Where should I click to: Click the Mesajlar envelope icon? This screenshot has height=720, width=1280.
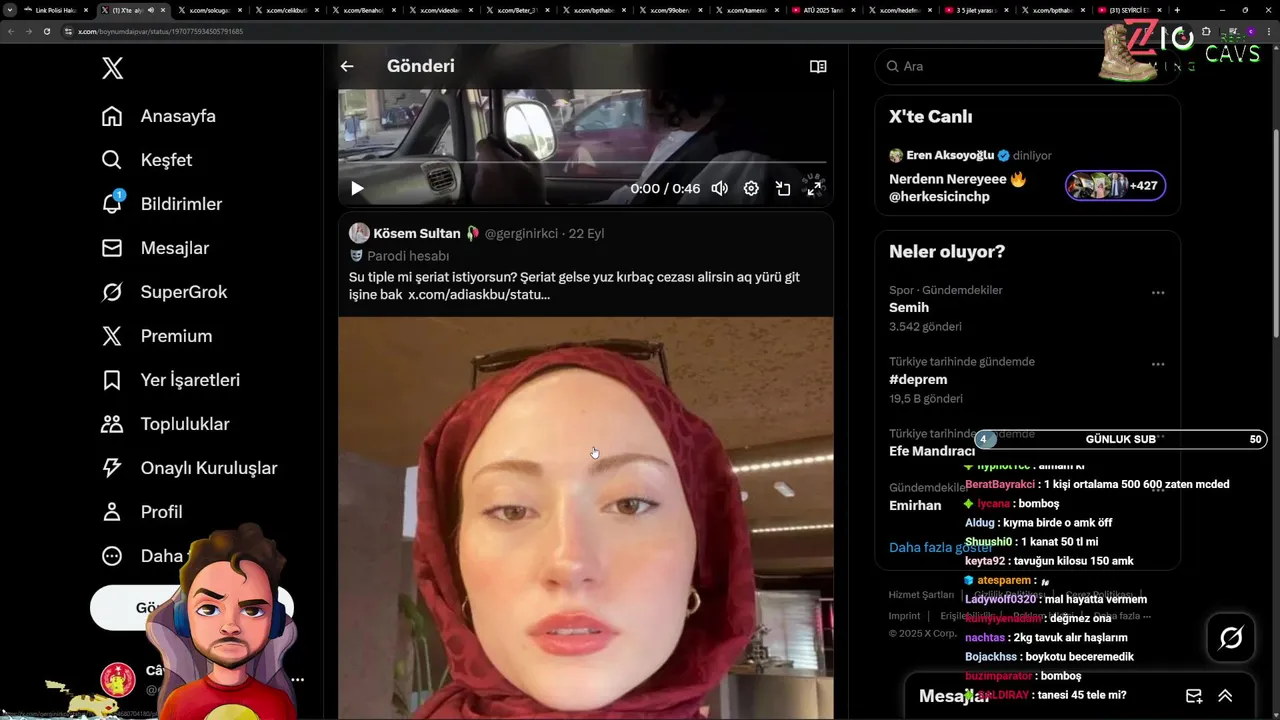click(112, 248)
